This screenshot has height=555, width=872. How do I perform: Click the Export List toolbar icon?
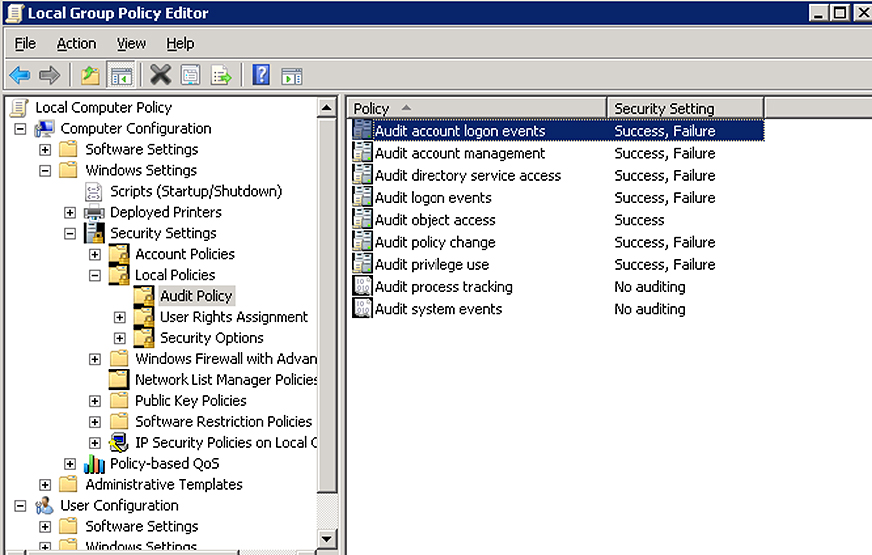(221, 75)
